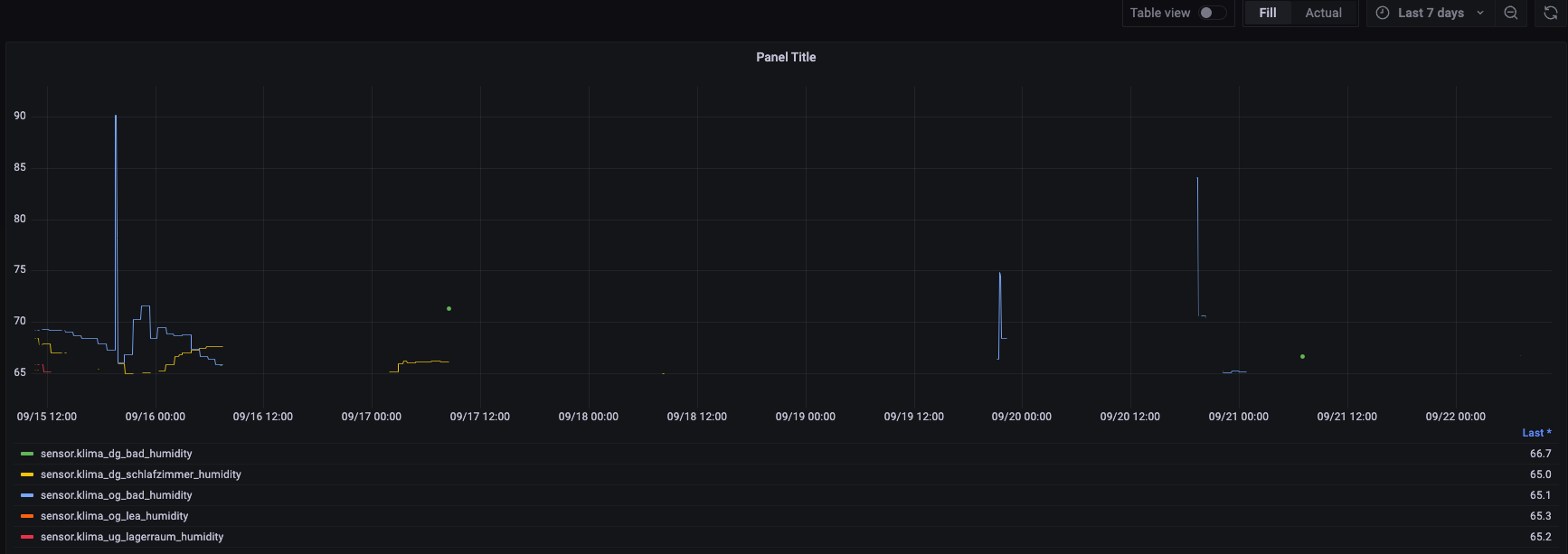Click the blue spike peak at 90
1568x554 pixels.
point(116,117)
